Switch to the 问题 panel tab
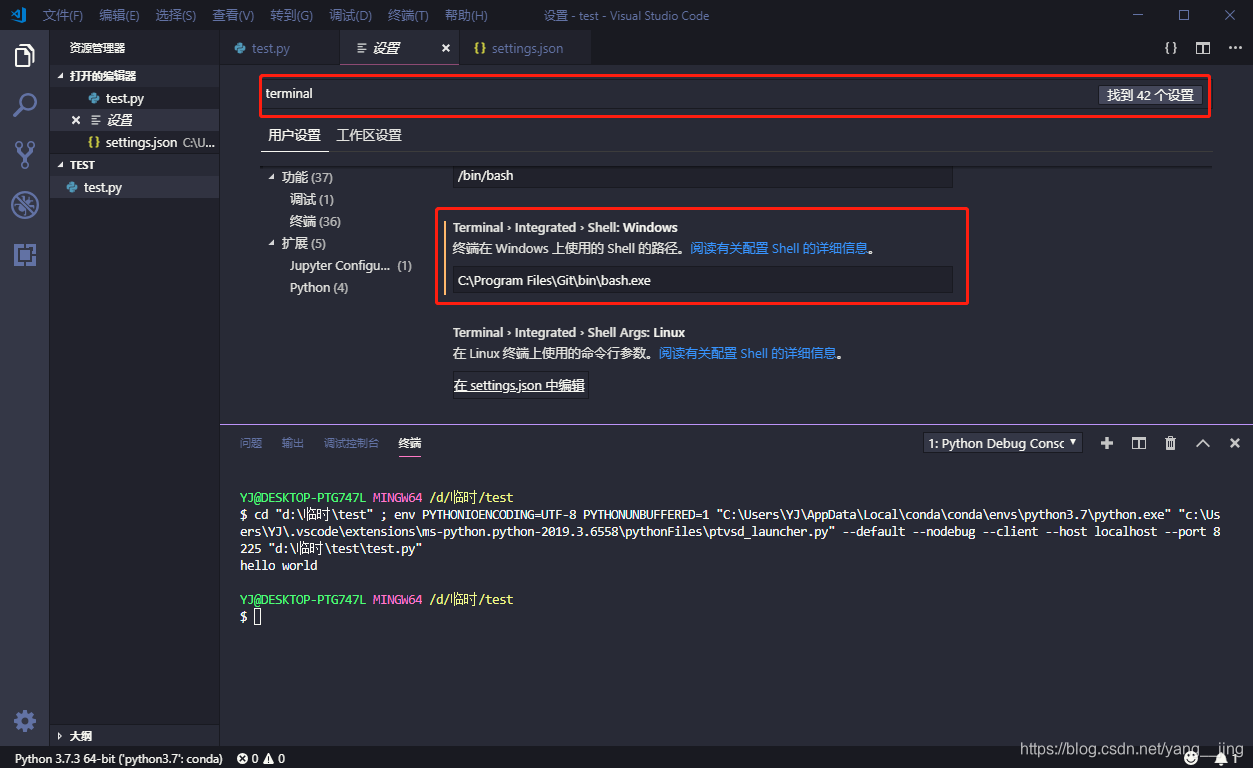This screenshot has width=1253, height=768. 251,443
